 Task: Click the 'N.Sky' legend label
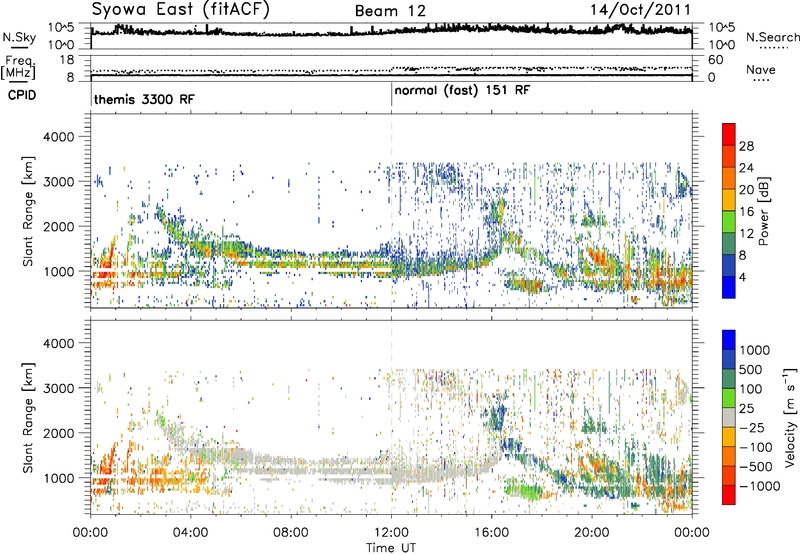pyautogui.click(x=19, y=37)
